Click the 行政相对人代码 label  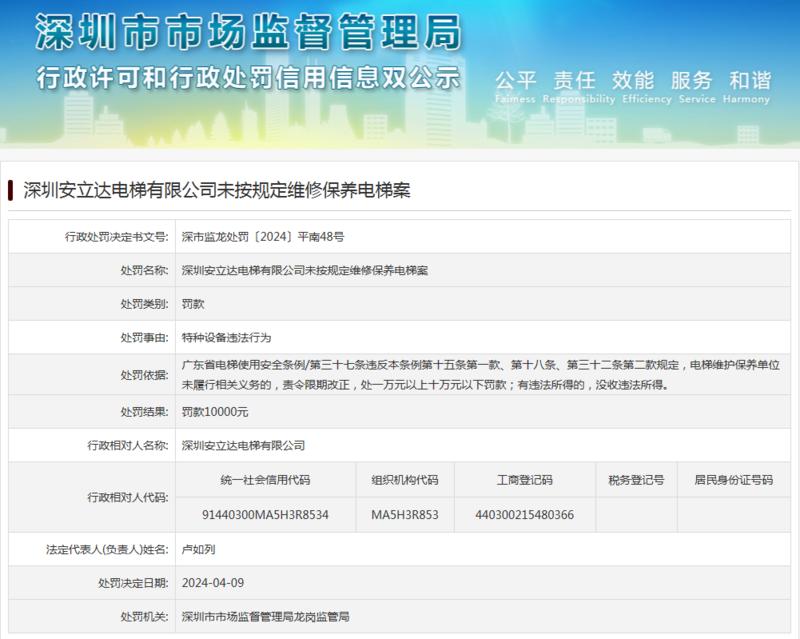click(128, 497)
